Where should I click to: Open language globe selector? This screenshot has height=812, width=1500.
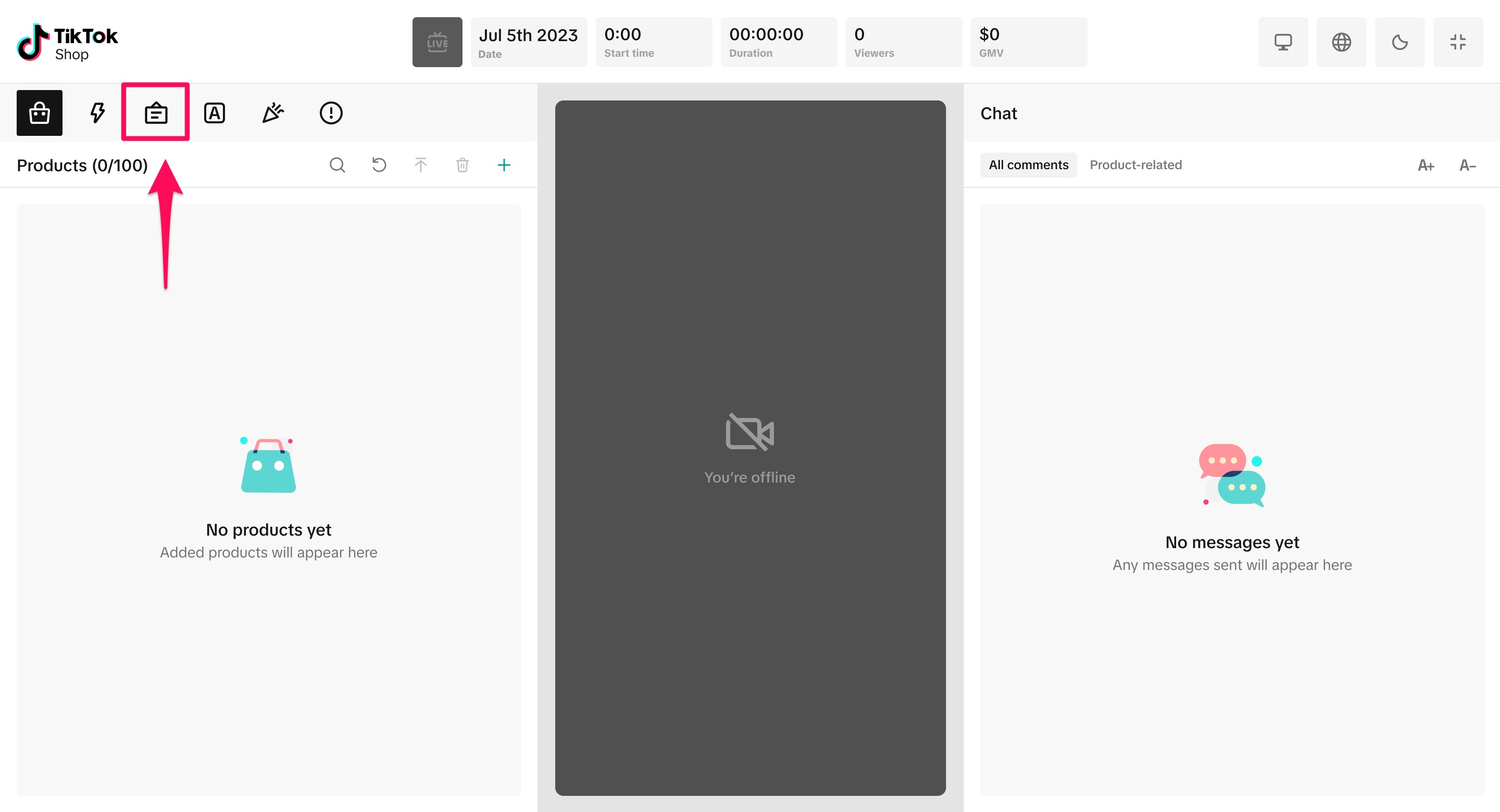[x=1341, y=42]
